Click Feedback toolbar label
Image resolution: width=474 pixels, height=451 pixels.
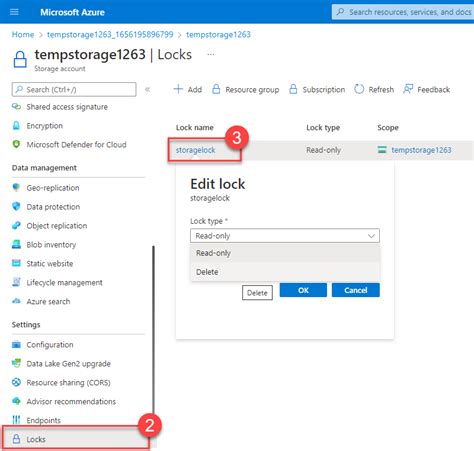433,89
